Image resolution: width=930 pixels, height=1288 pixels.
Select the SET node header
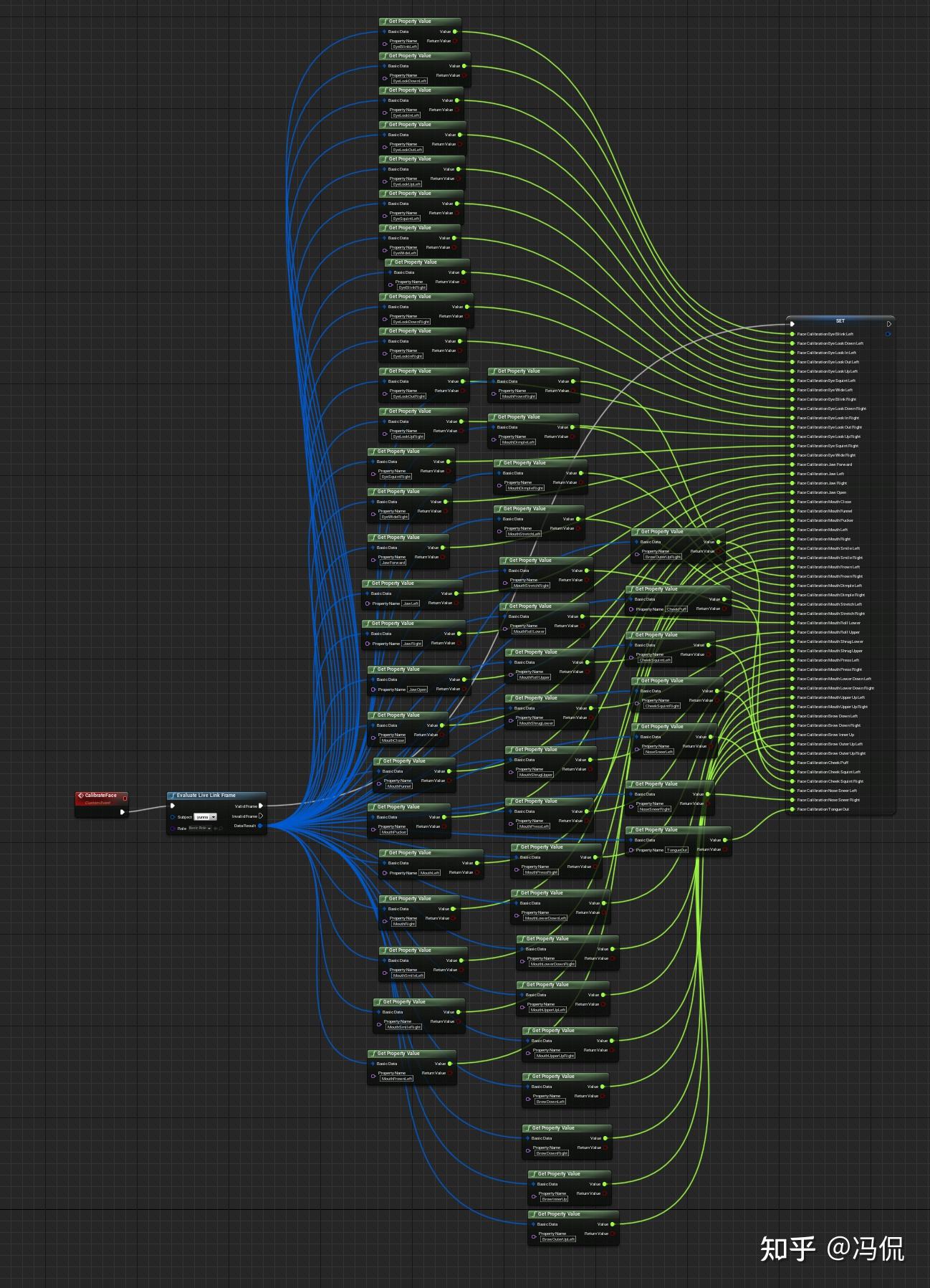pyautogui.click(x=840, y=320)
